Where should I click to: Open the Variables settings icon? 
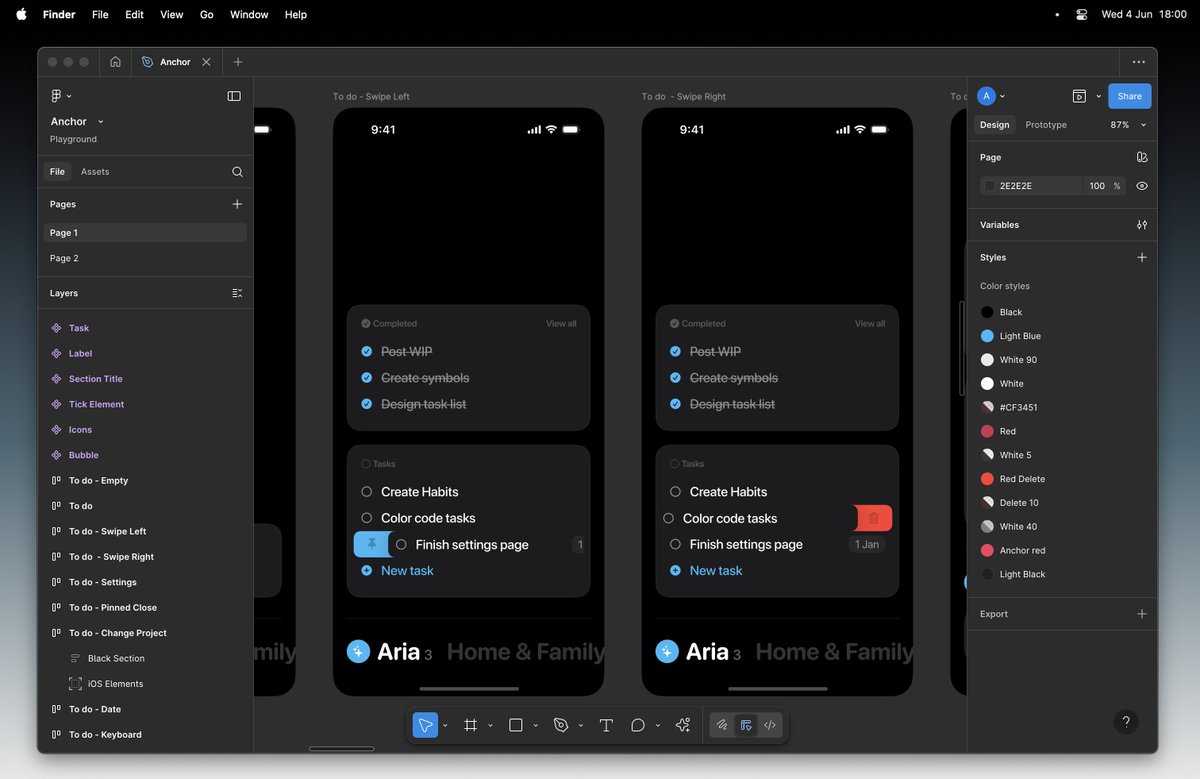click(x=1142, y=225)
